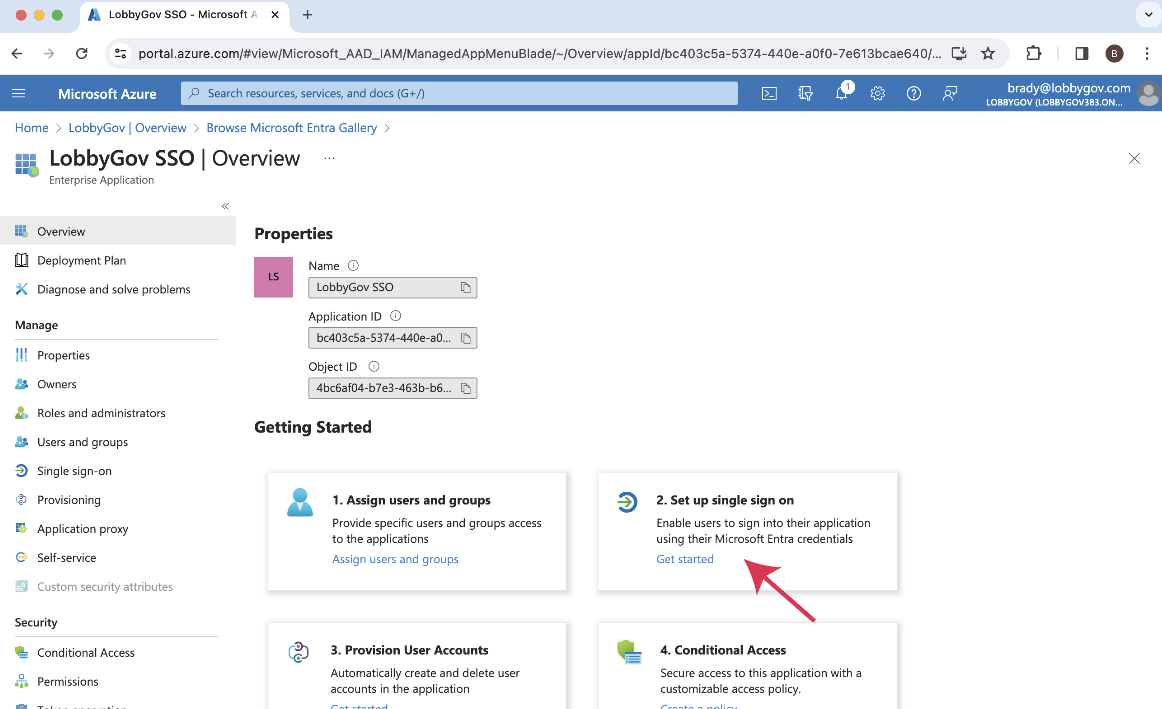Select Overview in the left menu

[118, 231]
